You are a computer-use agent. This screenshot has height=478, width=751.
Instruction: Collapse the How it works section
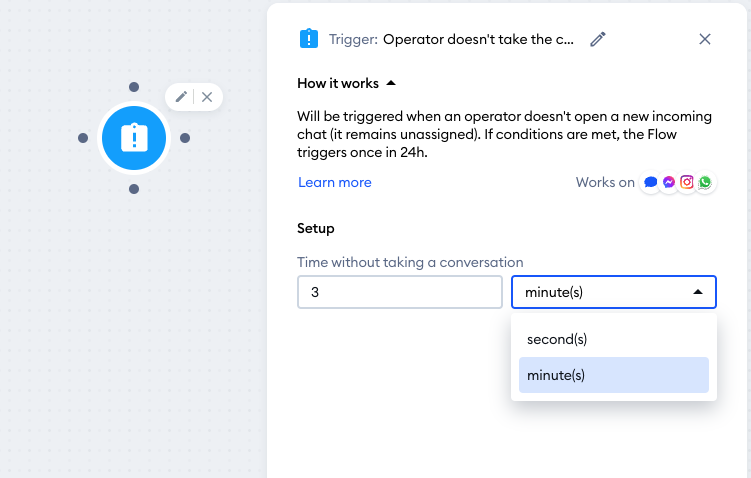[346, 83]
